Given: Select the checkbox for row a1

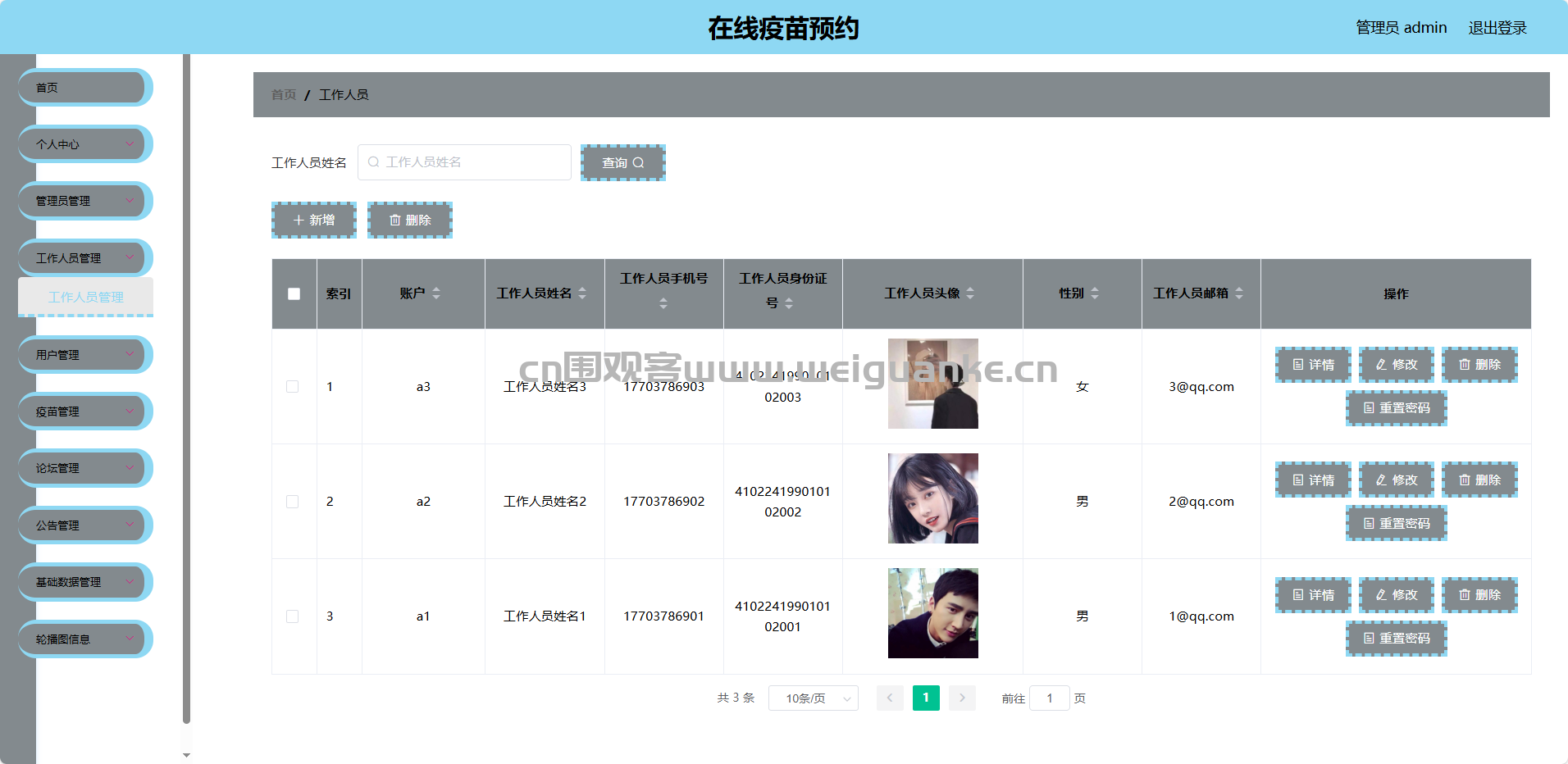Looking at the screenshot, I should pyautogui.click(x=292, y=616).
